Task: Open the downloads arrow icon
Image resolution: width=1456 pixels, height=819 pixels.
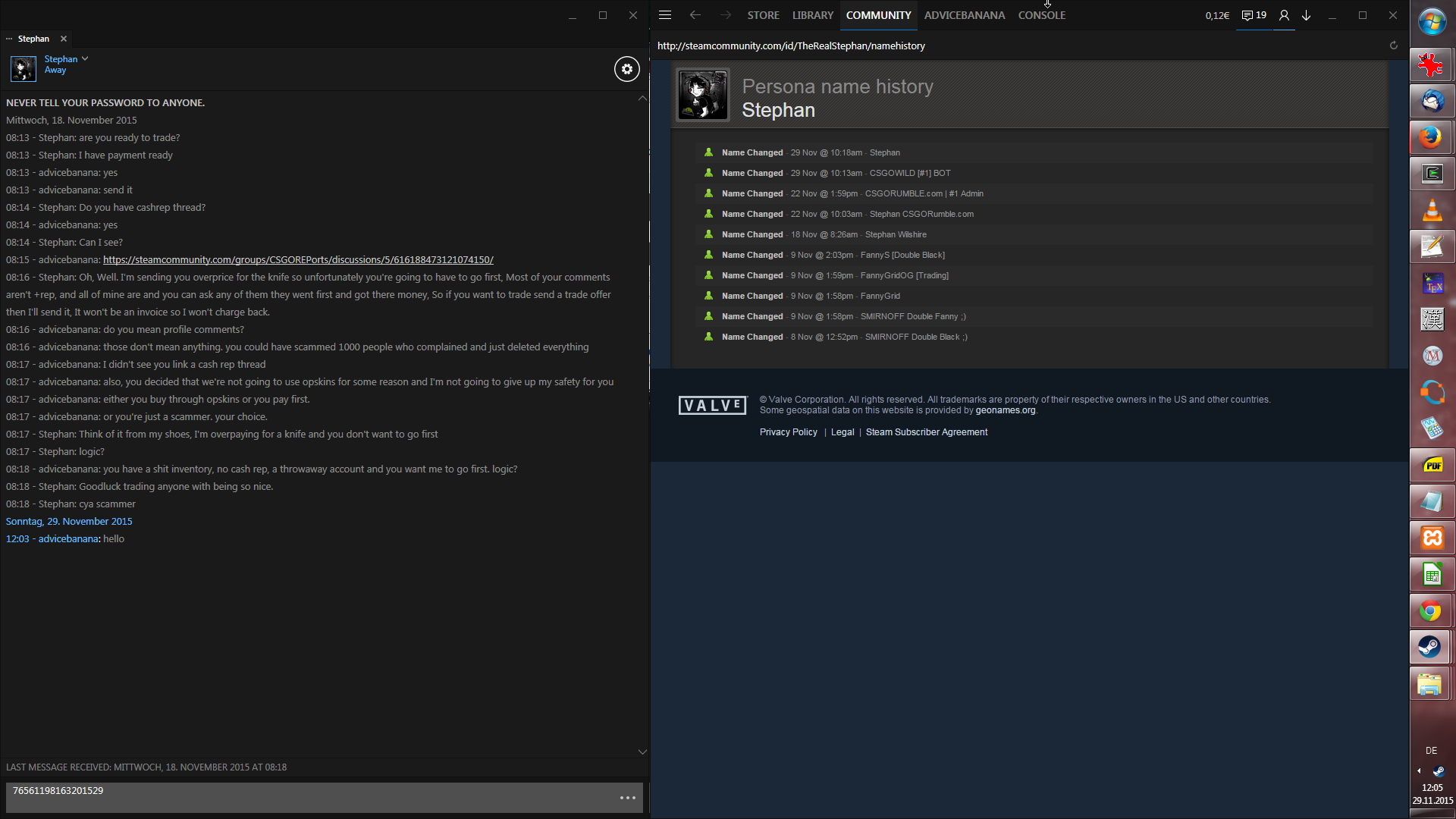Action: point(1307,15)
